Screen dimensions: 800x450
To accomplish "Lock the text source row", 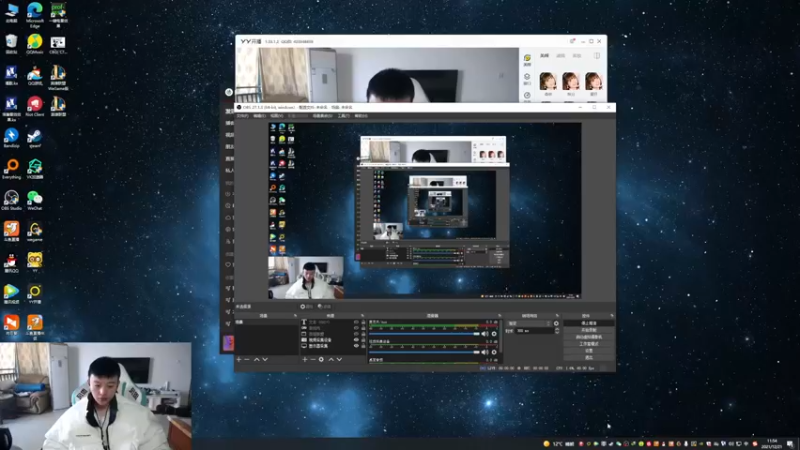I will [x=363, y=322].
